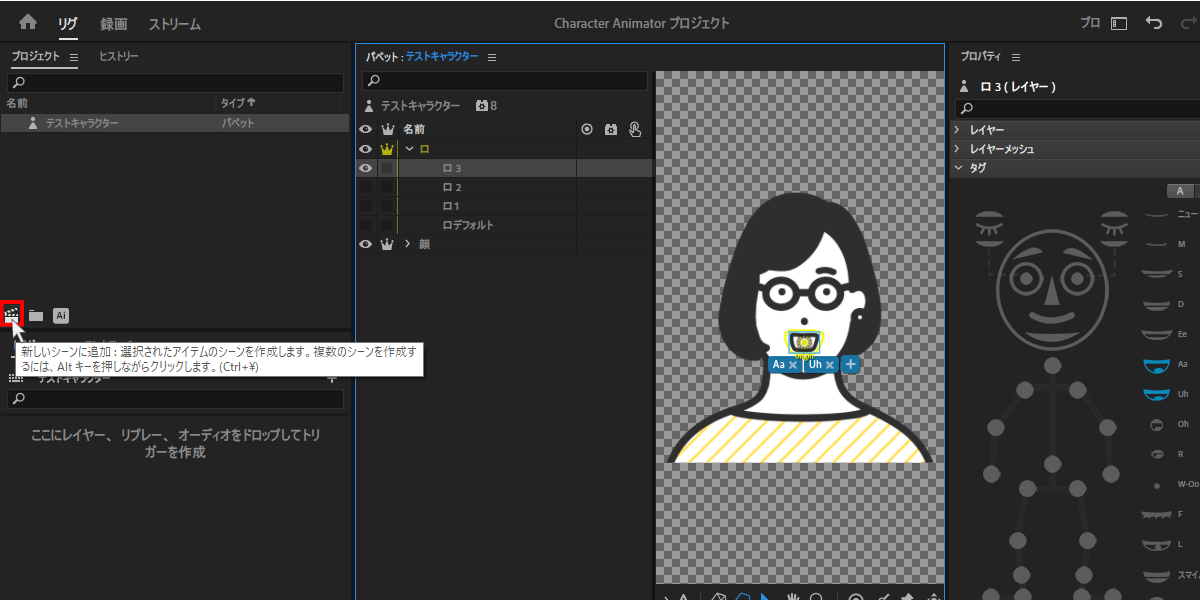This screenshot has width=1200, height=600.
Task: Click the add to new scene clapperboard icon
Action: point(12,315)
